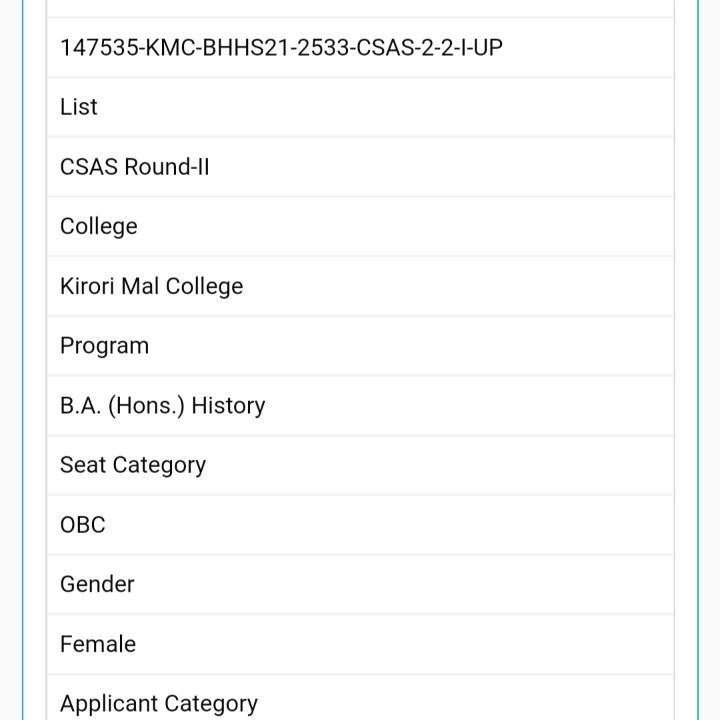Click the (Hons.) text in program value

146,406
